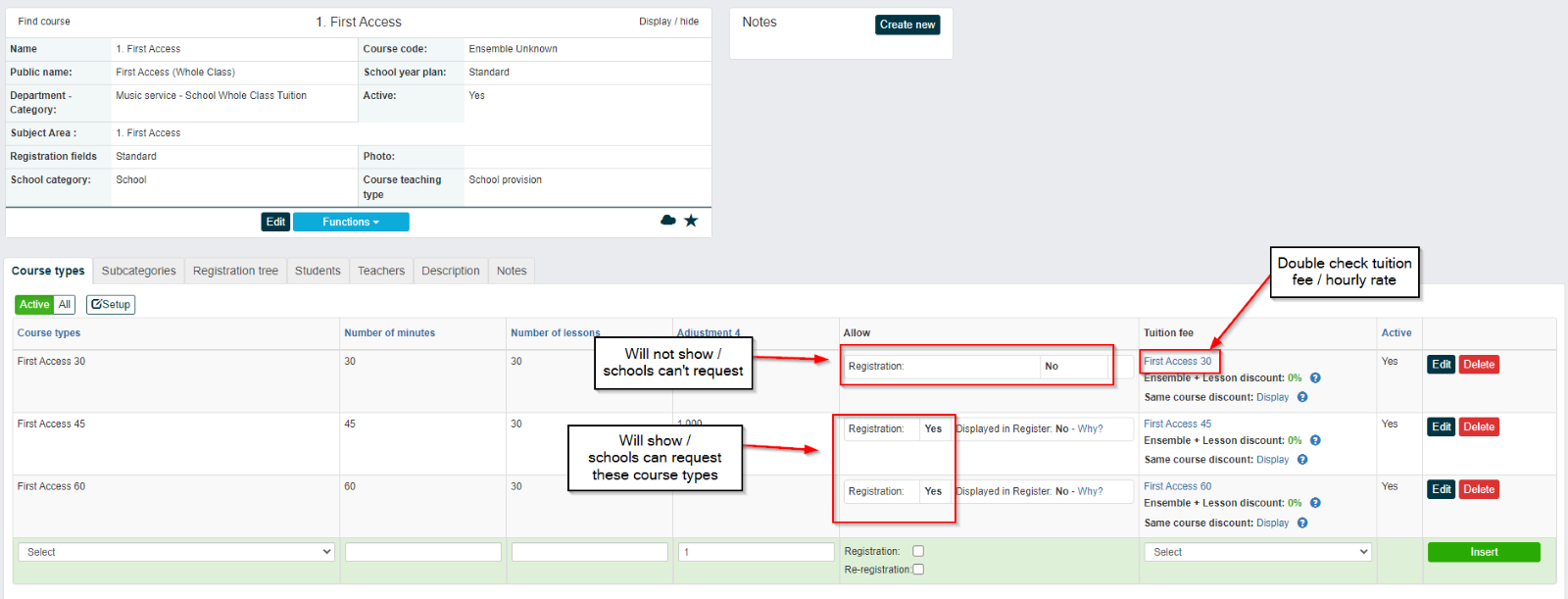Focus the Number of lessons input field

[590, 552]
